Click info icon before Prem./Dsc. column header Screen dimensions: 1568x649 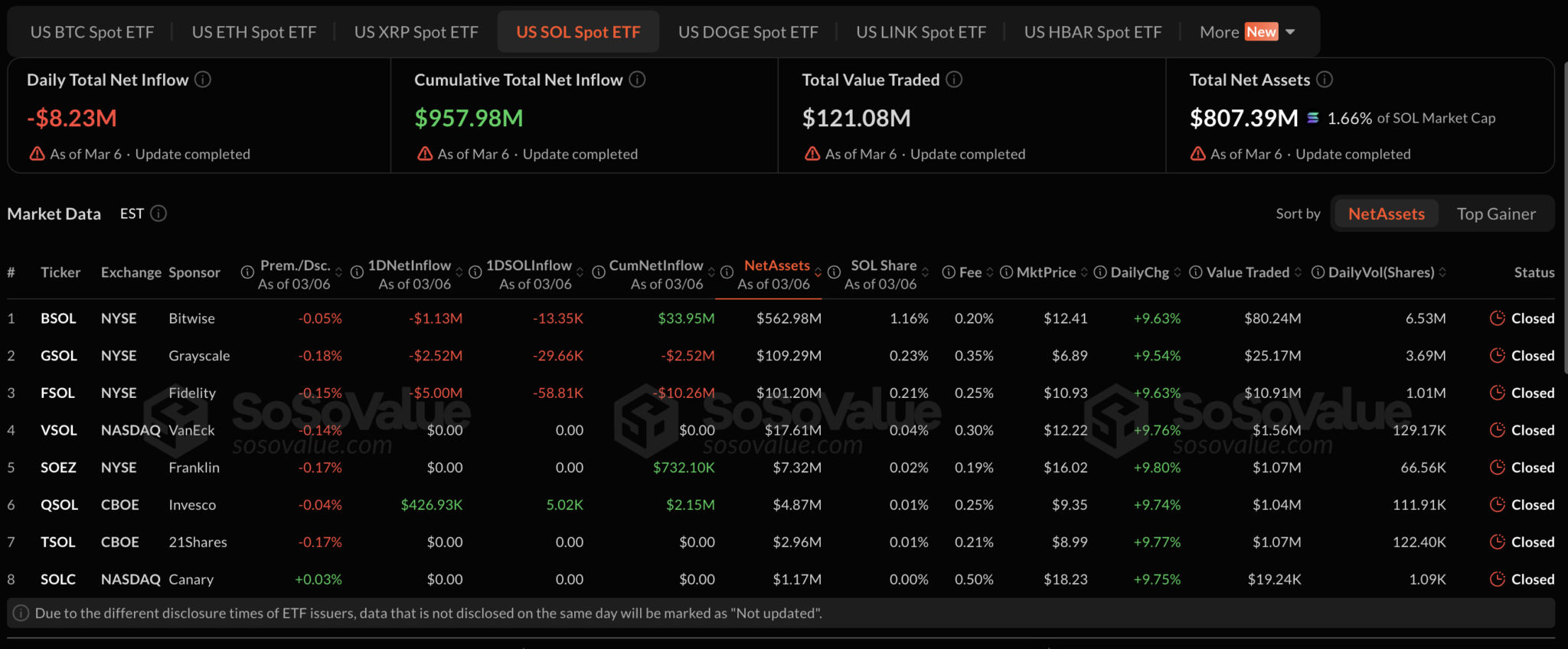(247, 272)
